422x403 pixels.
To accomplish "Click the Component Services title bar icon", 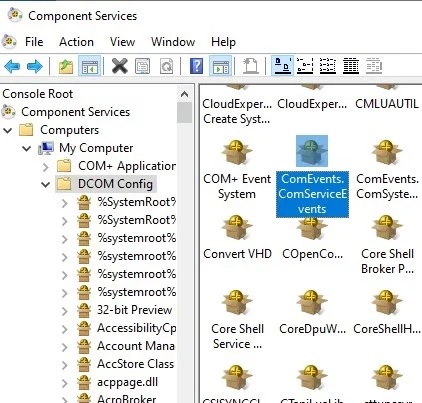I will (x=15, y=15).
